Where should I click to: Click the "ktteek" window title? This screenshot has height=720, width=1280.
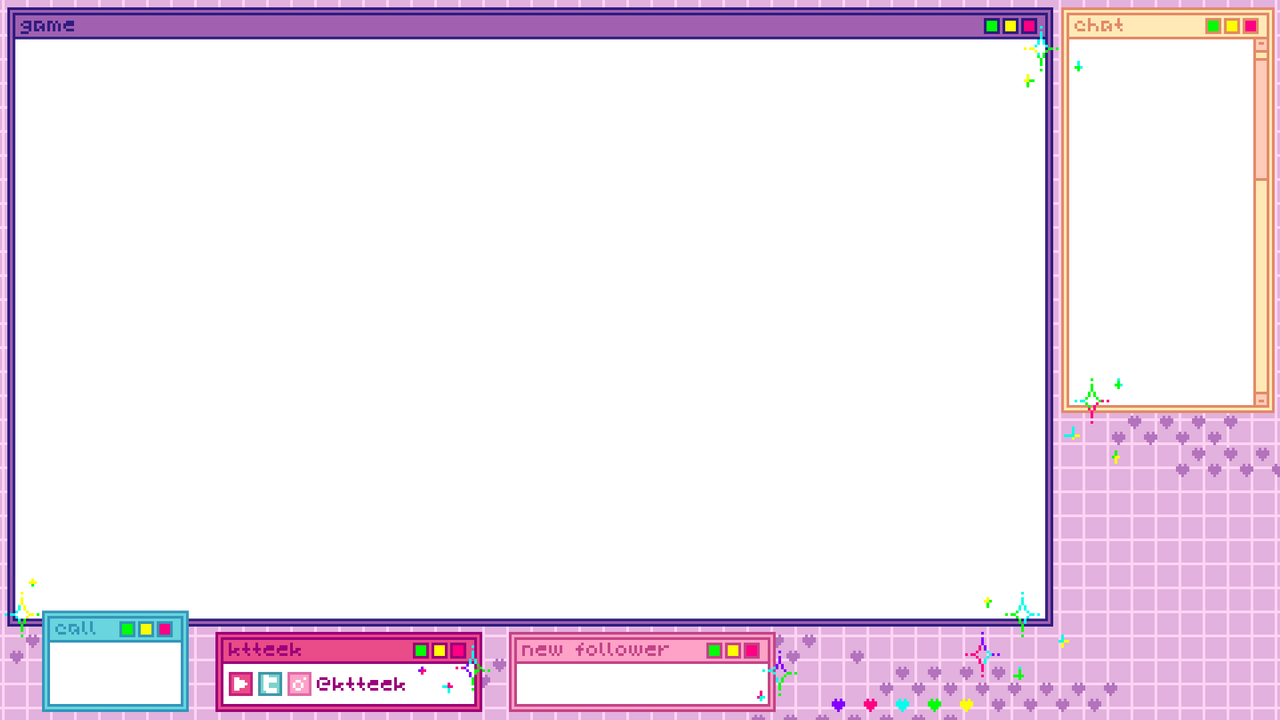[264, 650]
